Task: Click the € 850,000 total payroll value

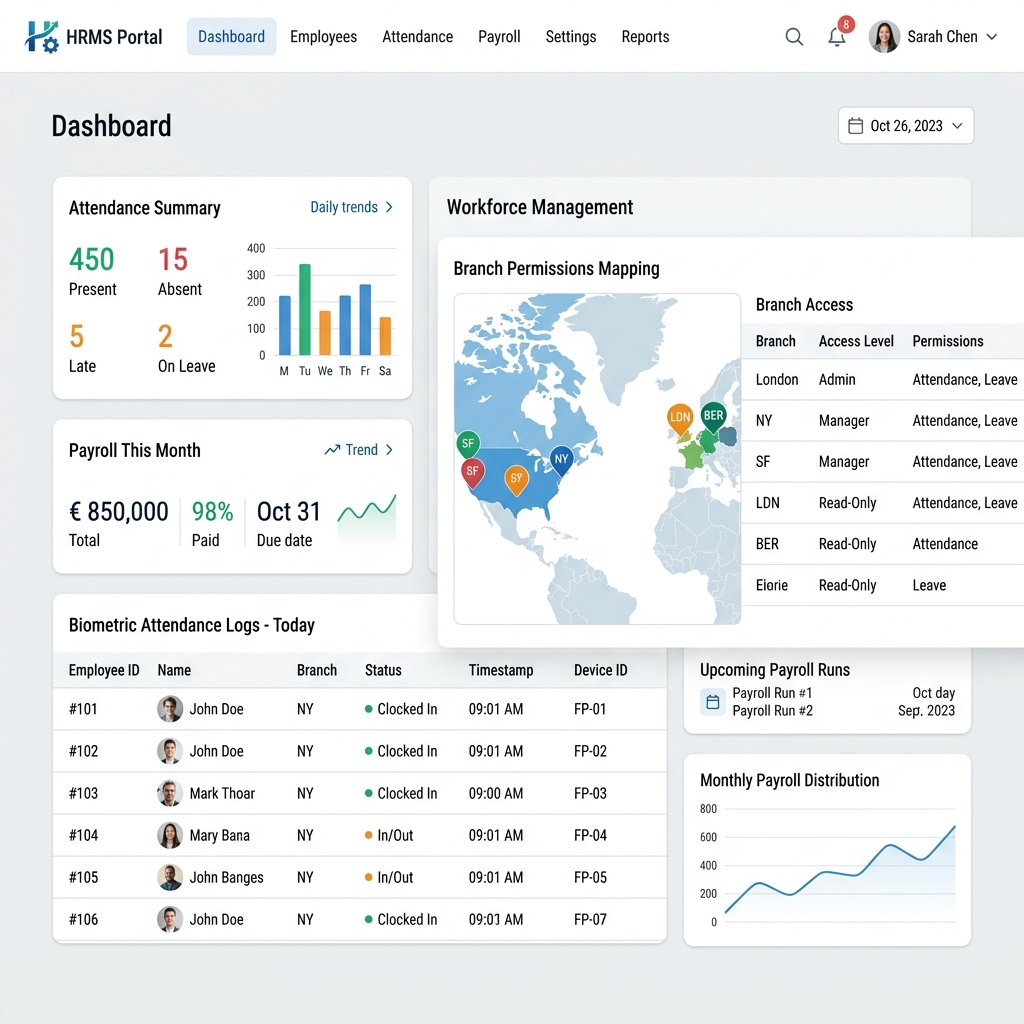Action: [x=119, y=511]
